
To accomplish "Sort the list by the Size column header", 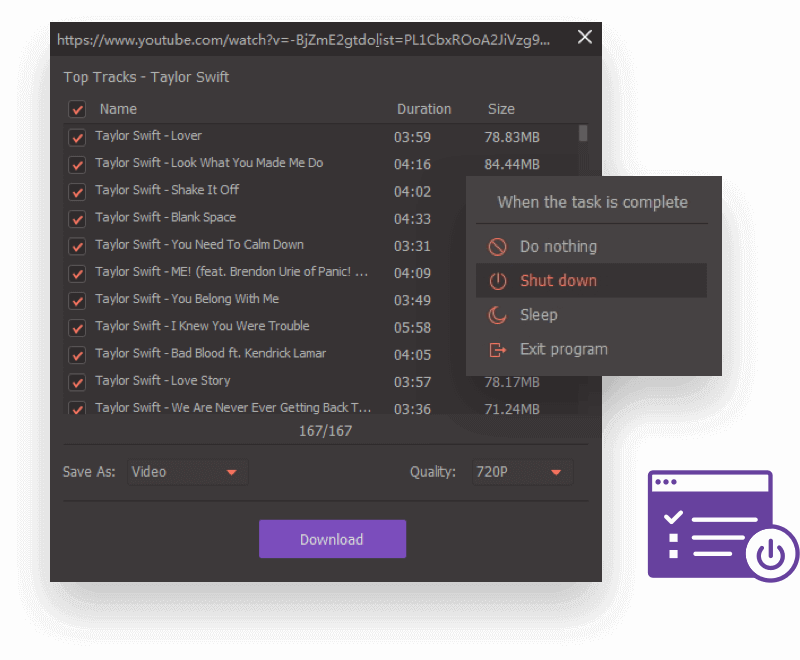I will (501, 109).
